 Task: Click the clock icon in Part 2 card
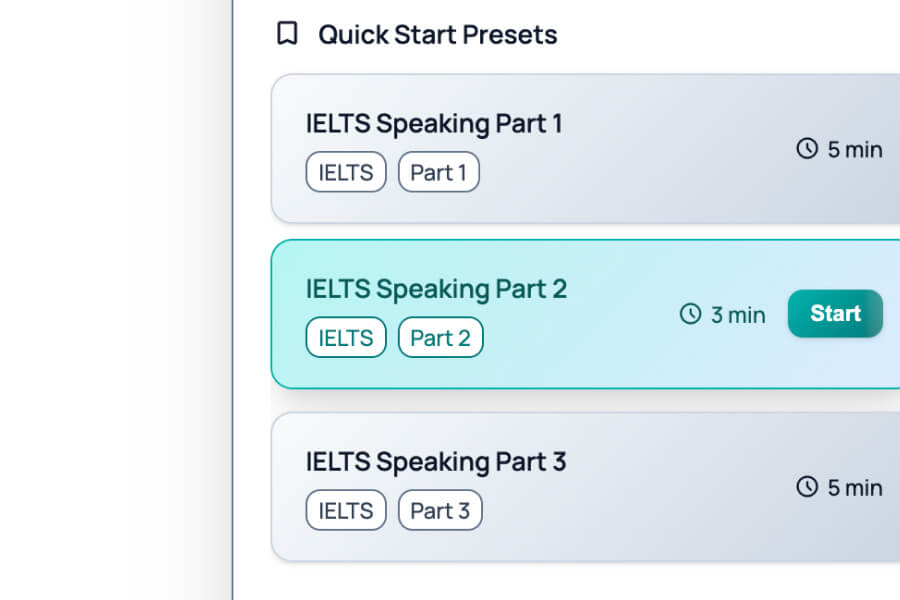click(x=690, y=314)
